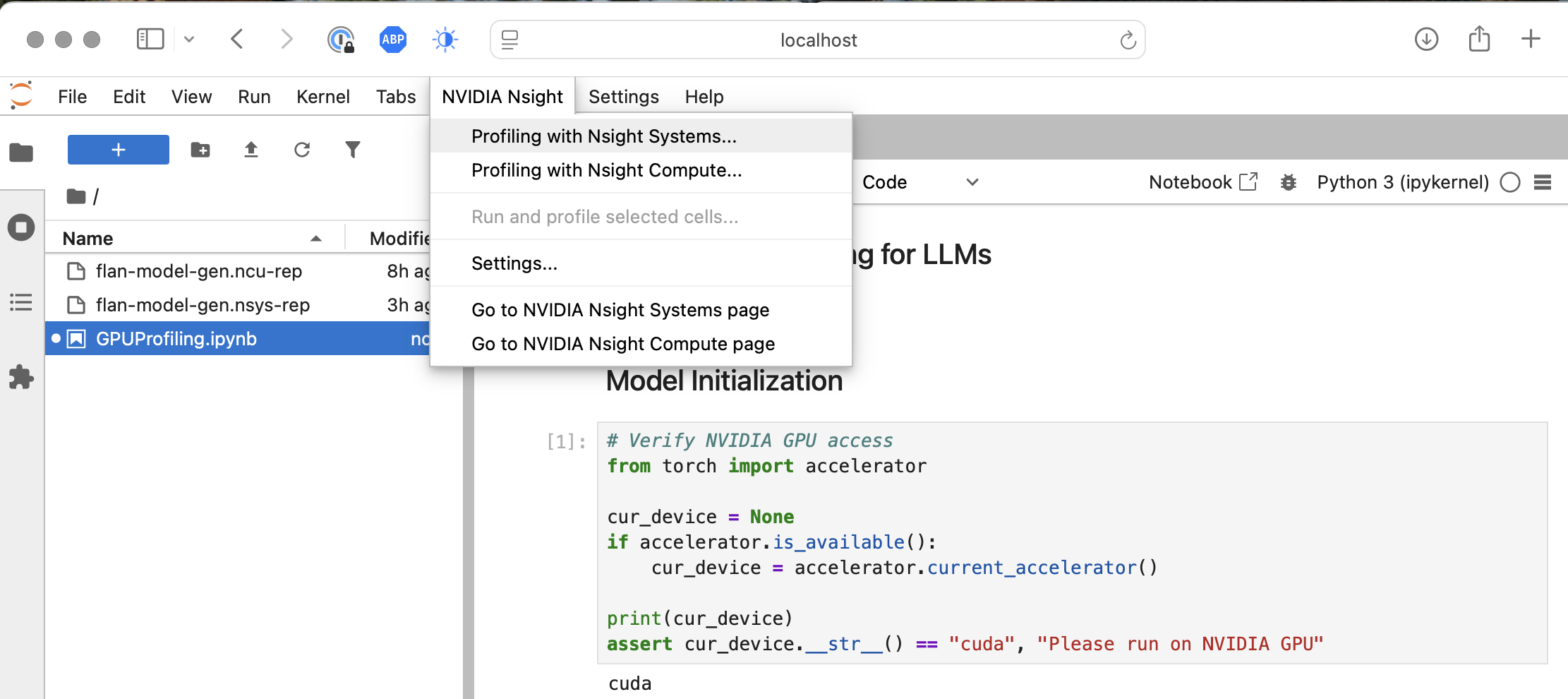Refresh the file browser list
The image size is (1568, 699).
(302, 150)
